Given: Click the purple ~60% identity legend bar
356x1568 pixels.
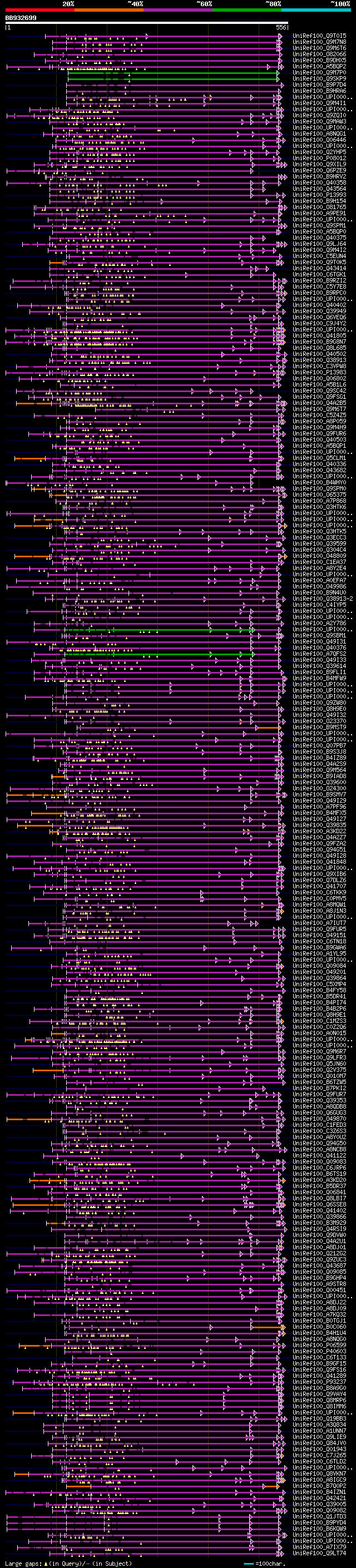Looking at the screenshot, I should (x=177, y=11).
